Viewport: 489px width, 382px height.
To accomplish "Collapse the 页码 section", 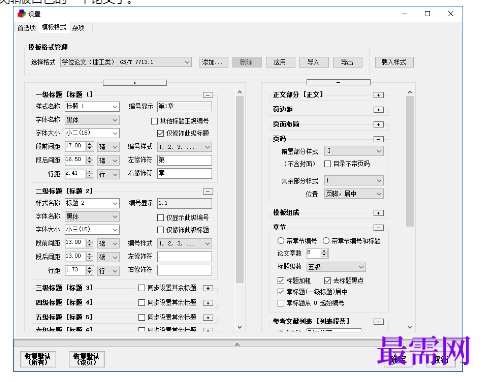I will 378,139.
